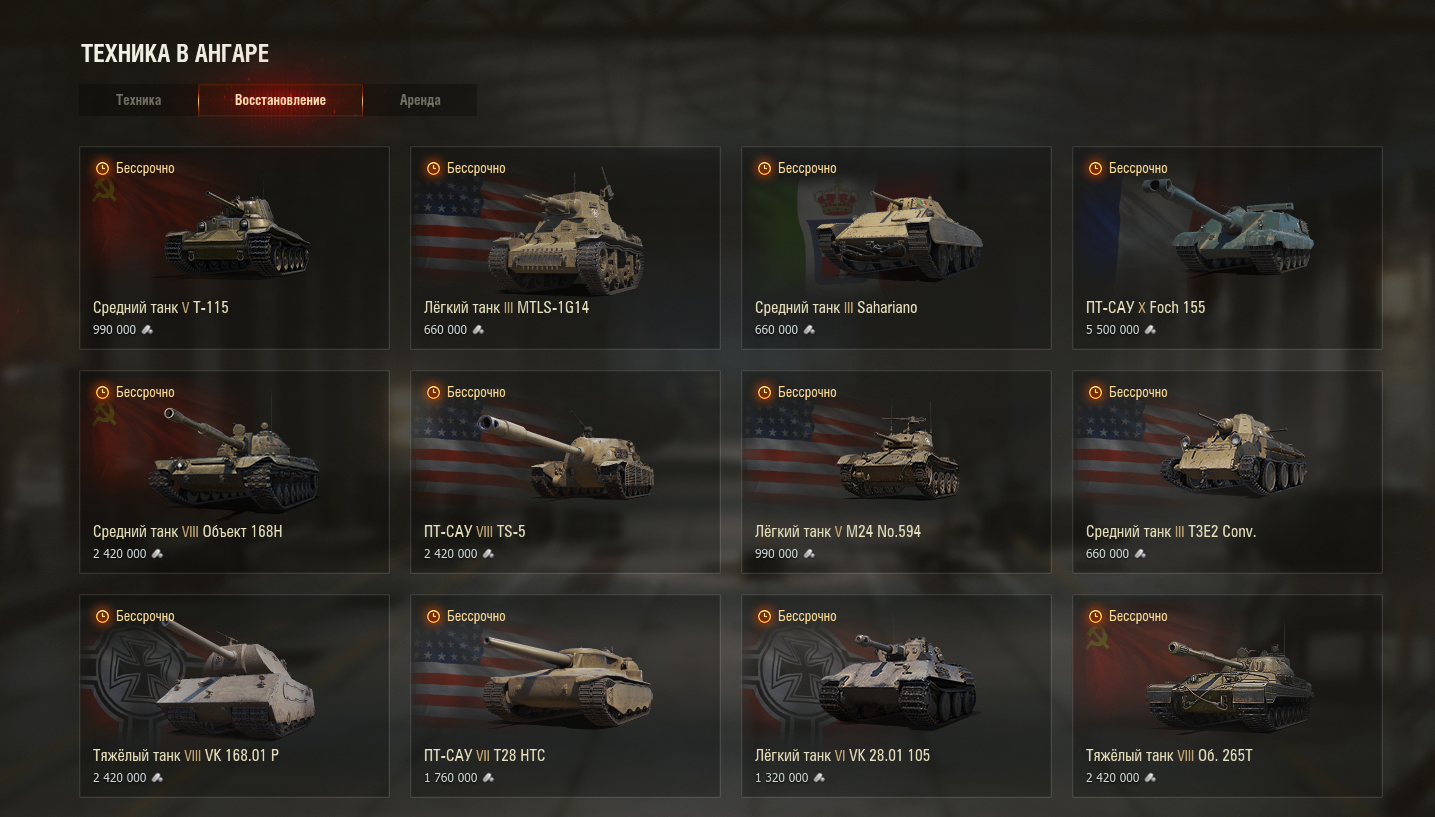The width and height of the screenshot is (1435, 817).
Task: Click the credits icon under Об. 265Т price
Action: [1150, 778]
